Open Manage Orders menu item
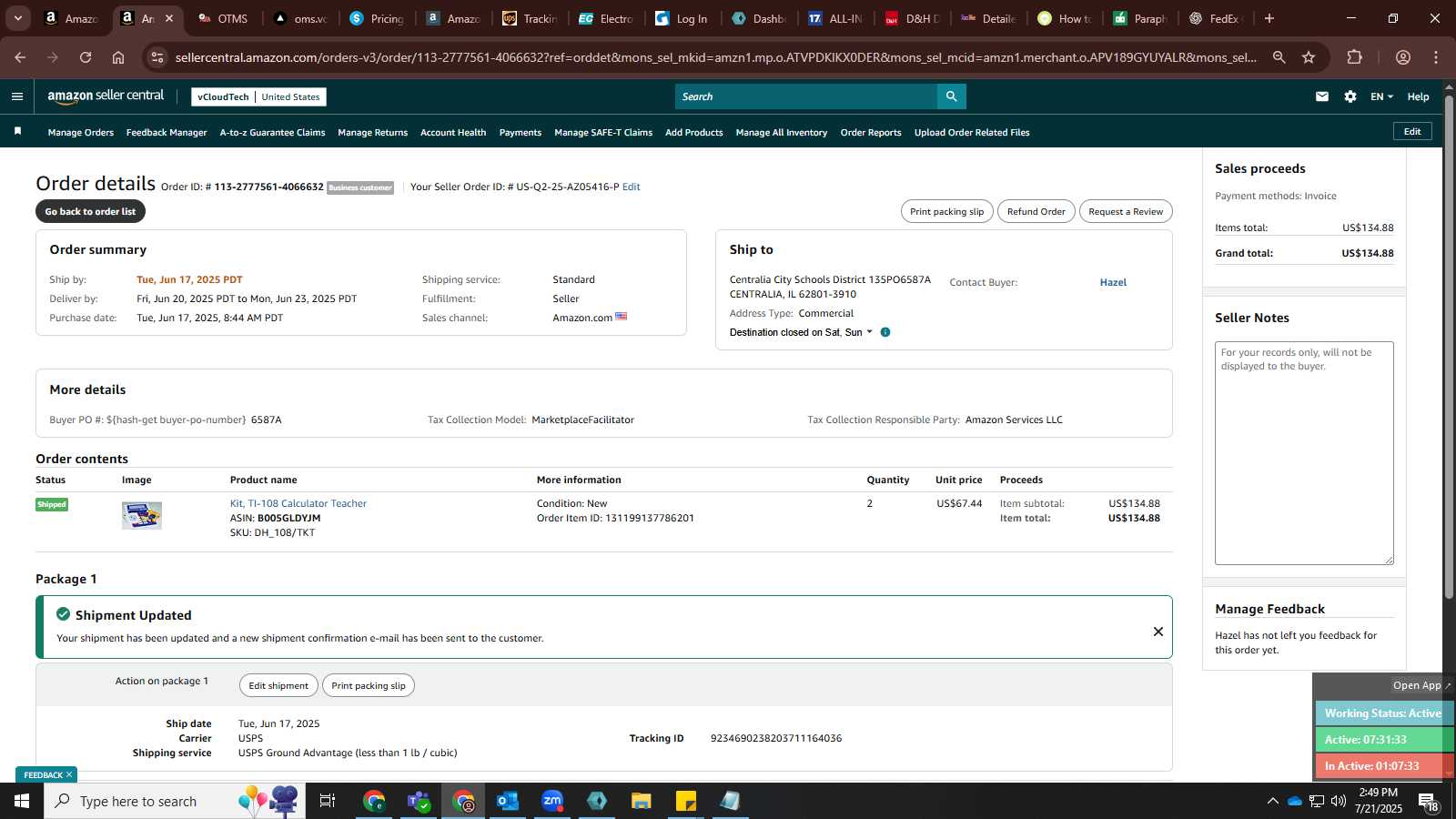The height and width of the screenshot is (819, 1456). point(81,132)
